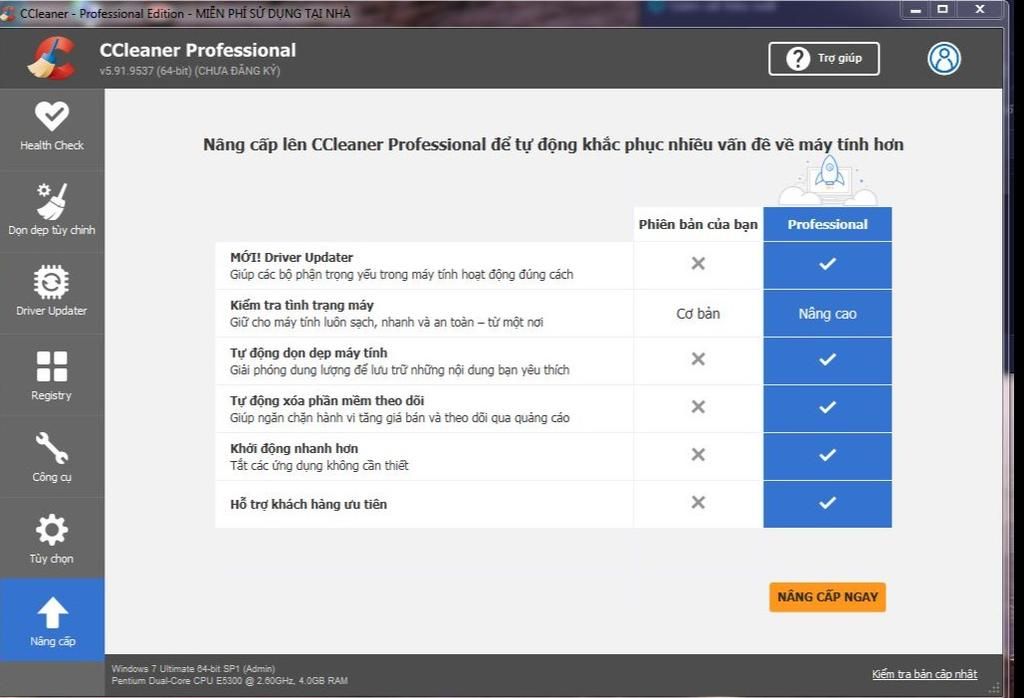Minimize the CCleaner window
The image size is (1024, 698).
tap(916, 10)
